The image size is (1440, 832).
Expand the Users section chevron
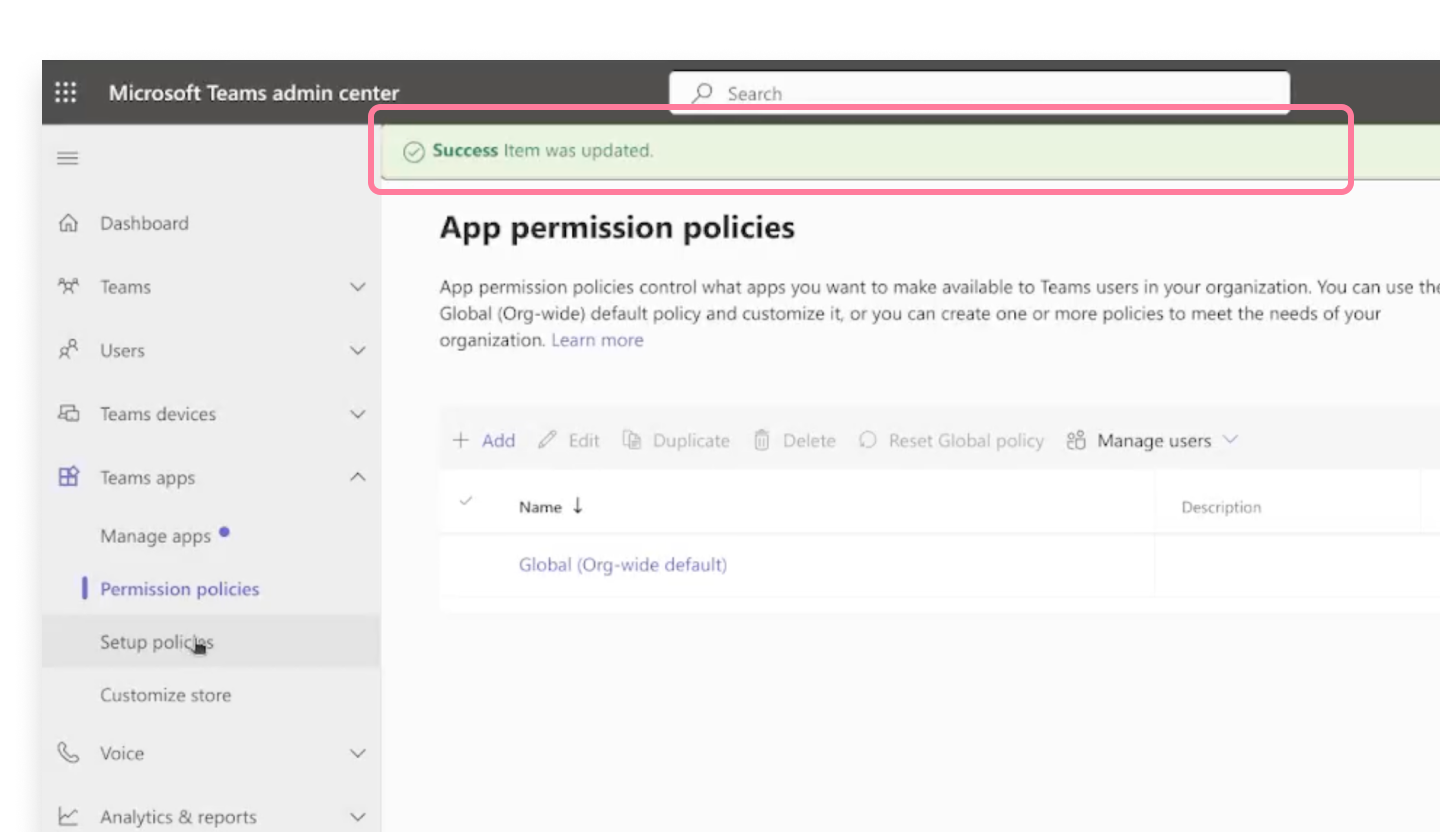(357, 350)
